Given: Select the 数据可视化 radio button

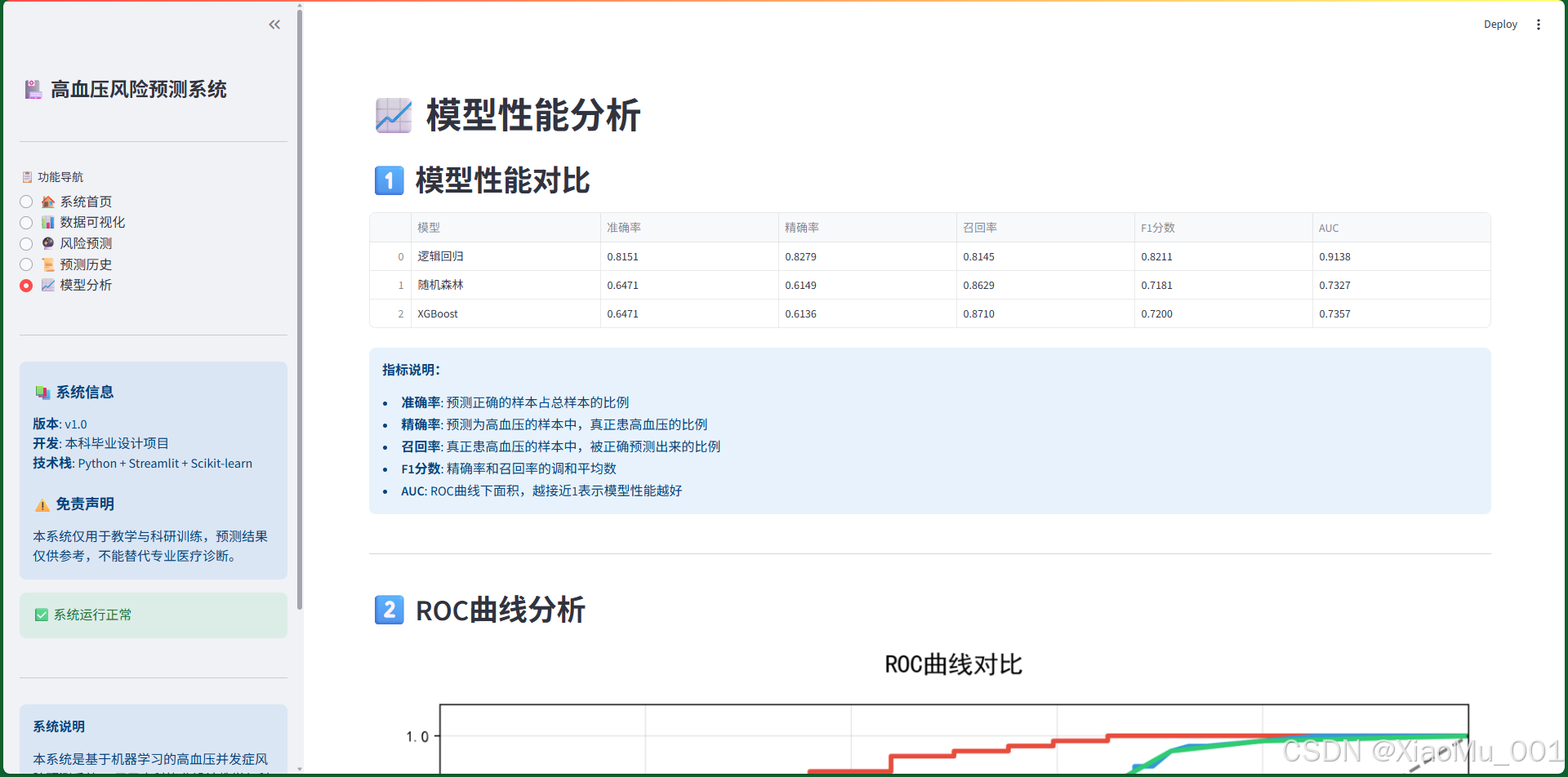Looking at the screenshot, I should coord(26,223).
